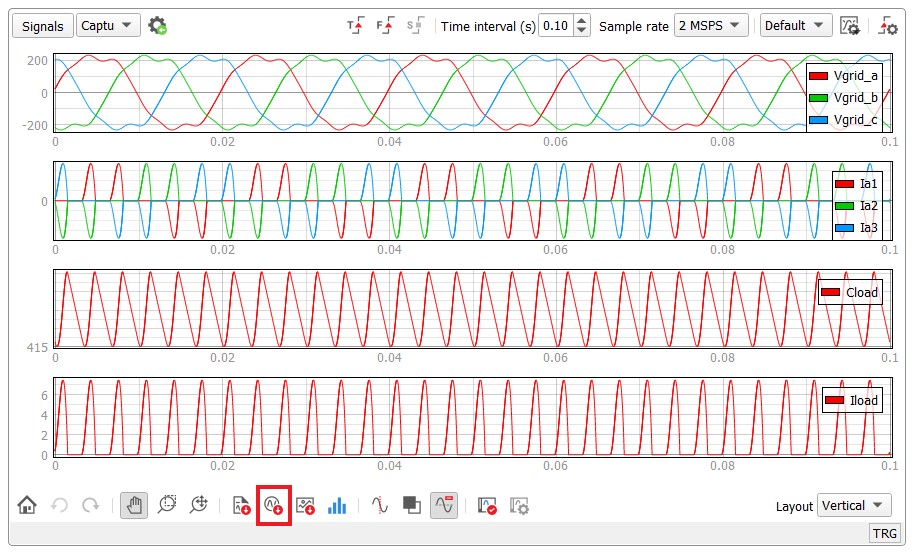Open the Default preset dropdown
The width and height of the screenshot is (916, 556).
(796, 26)
